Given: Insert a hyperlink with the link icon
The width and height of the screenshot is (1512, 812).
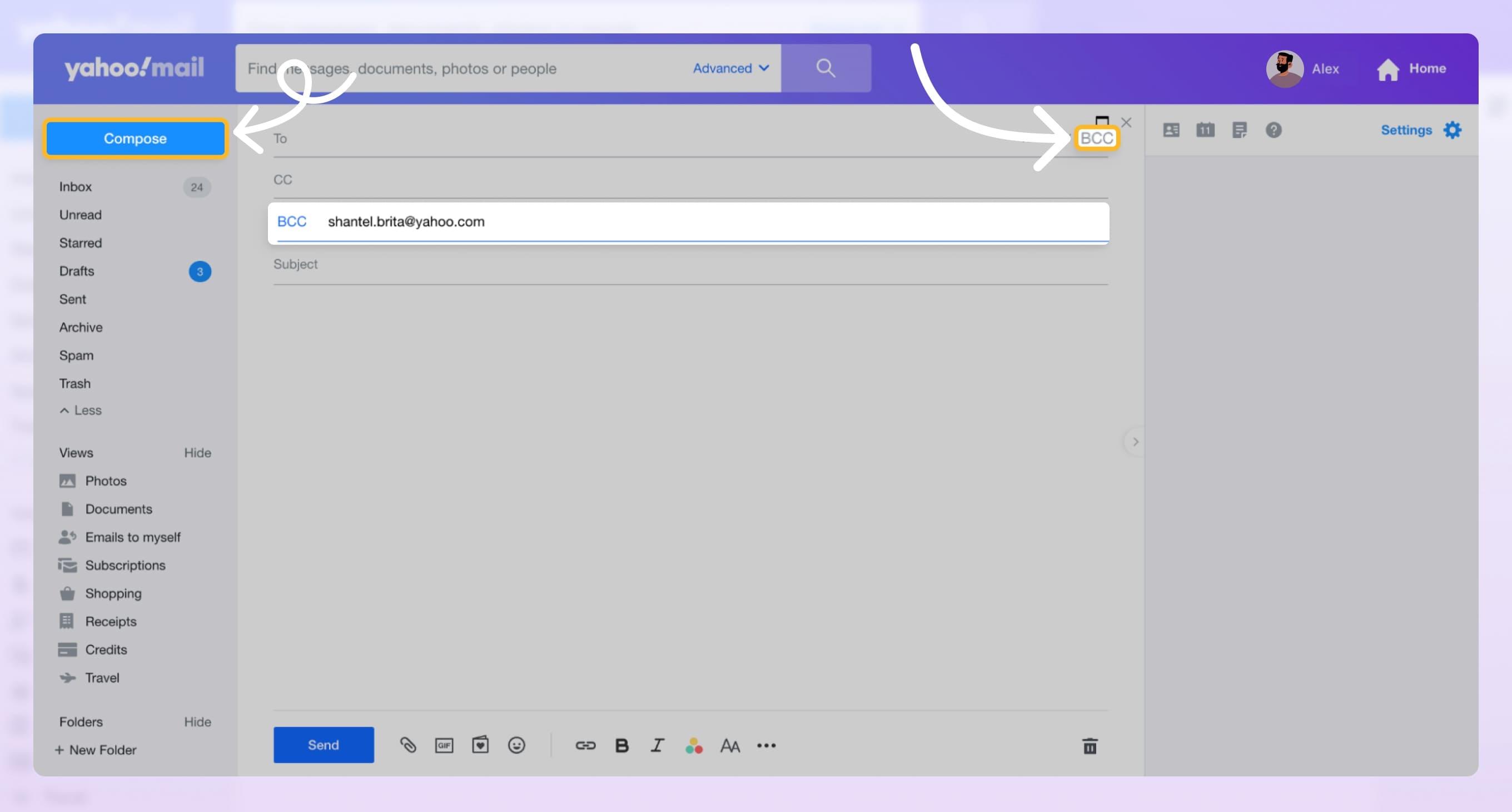Looking at the screenshot, I should (585, 745).
